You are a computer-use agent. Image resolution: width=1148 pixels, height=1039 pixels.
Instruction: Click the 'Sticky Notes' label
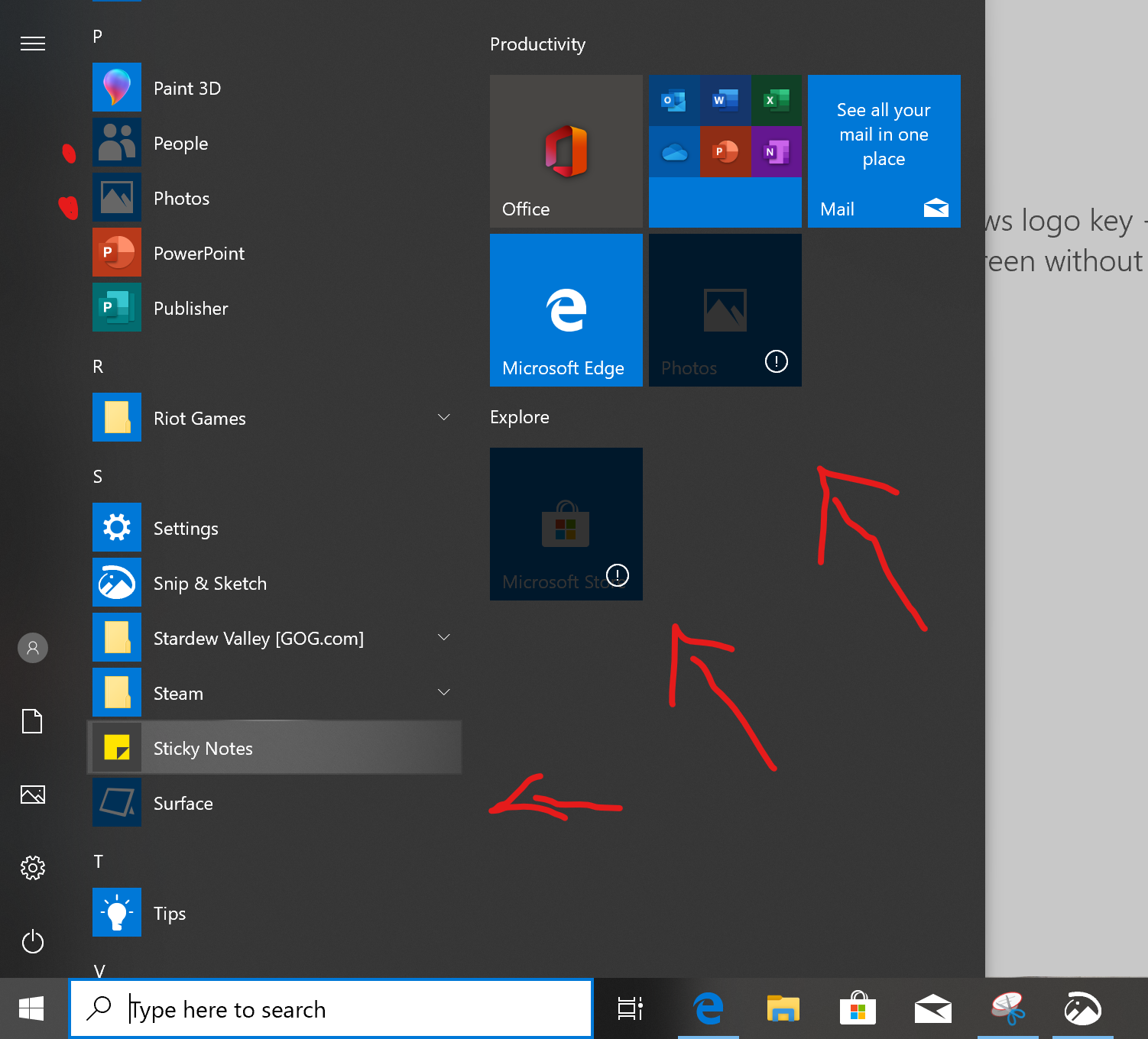[203, 748]
